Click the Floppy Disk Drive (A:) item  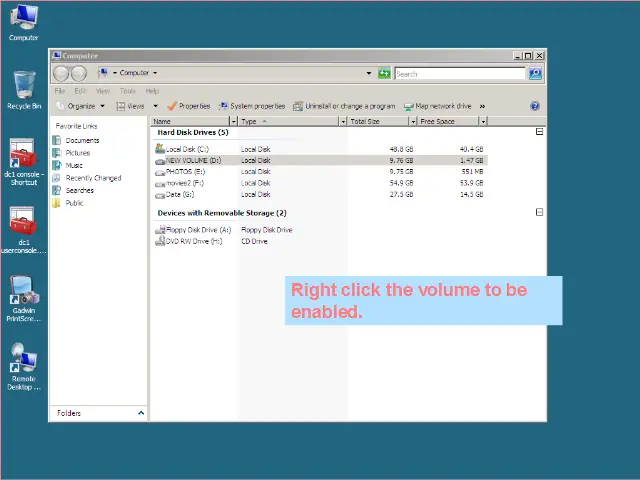pyautogui.click(x=197, y=230)
